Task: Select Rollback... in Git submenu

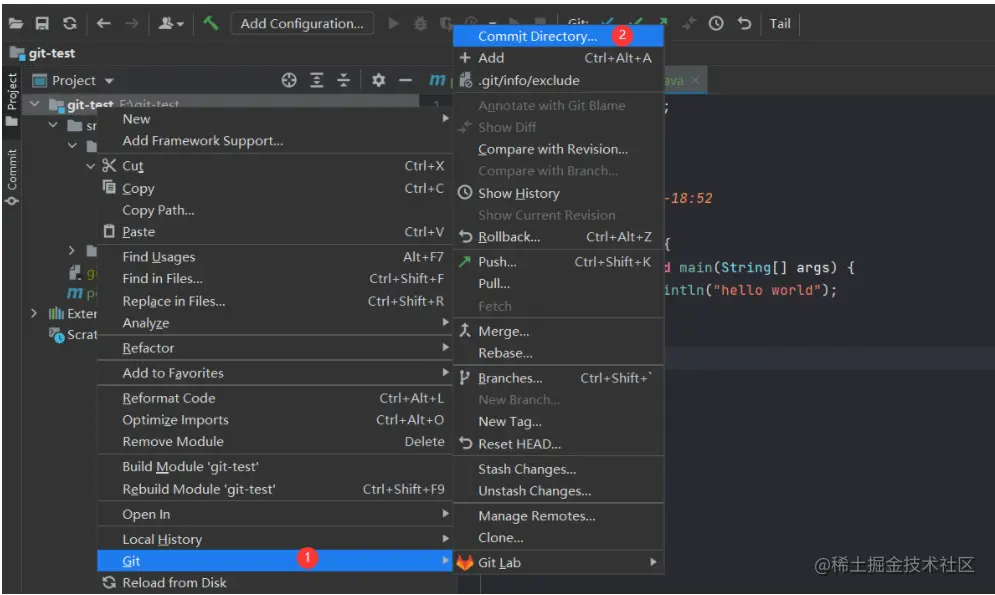Action: click(x=558, y=237)
